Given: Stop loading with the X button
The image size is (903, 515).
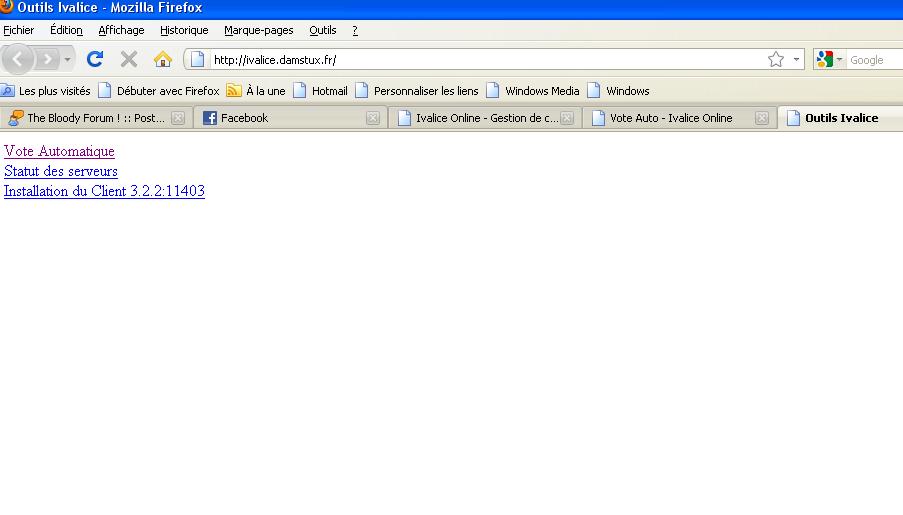Looking at the screenshot, I should [x=128, y=59].
